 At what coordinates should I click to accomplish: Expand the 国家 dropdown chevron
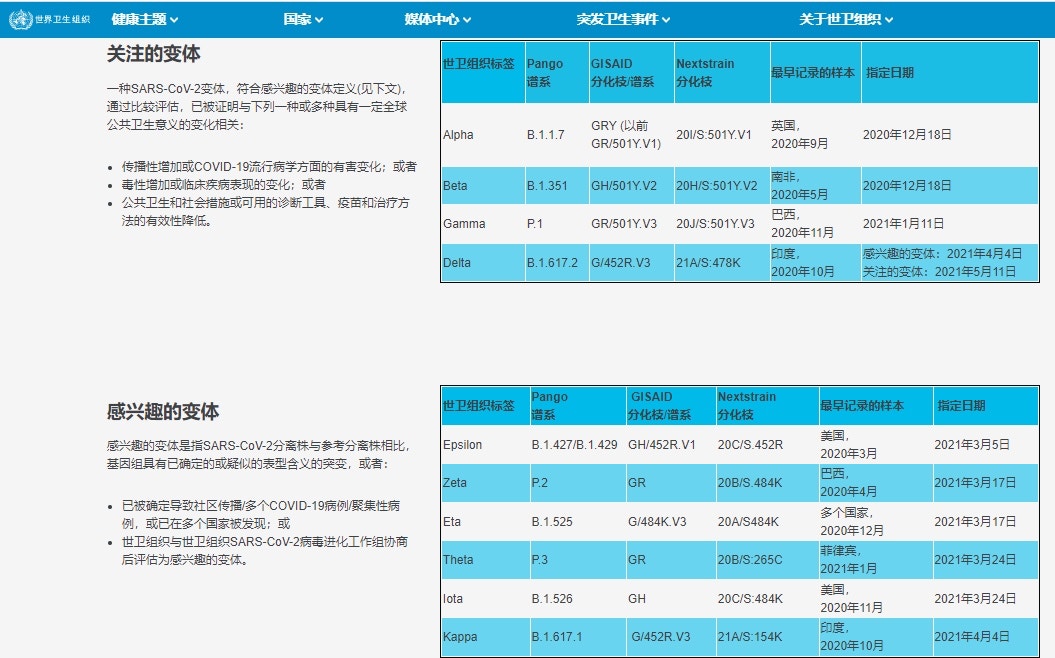click(318, 20)
